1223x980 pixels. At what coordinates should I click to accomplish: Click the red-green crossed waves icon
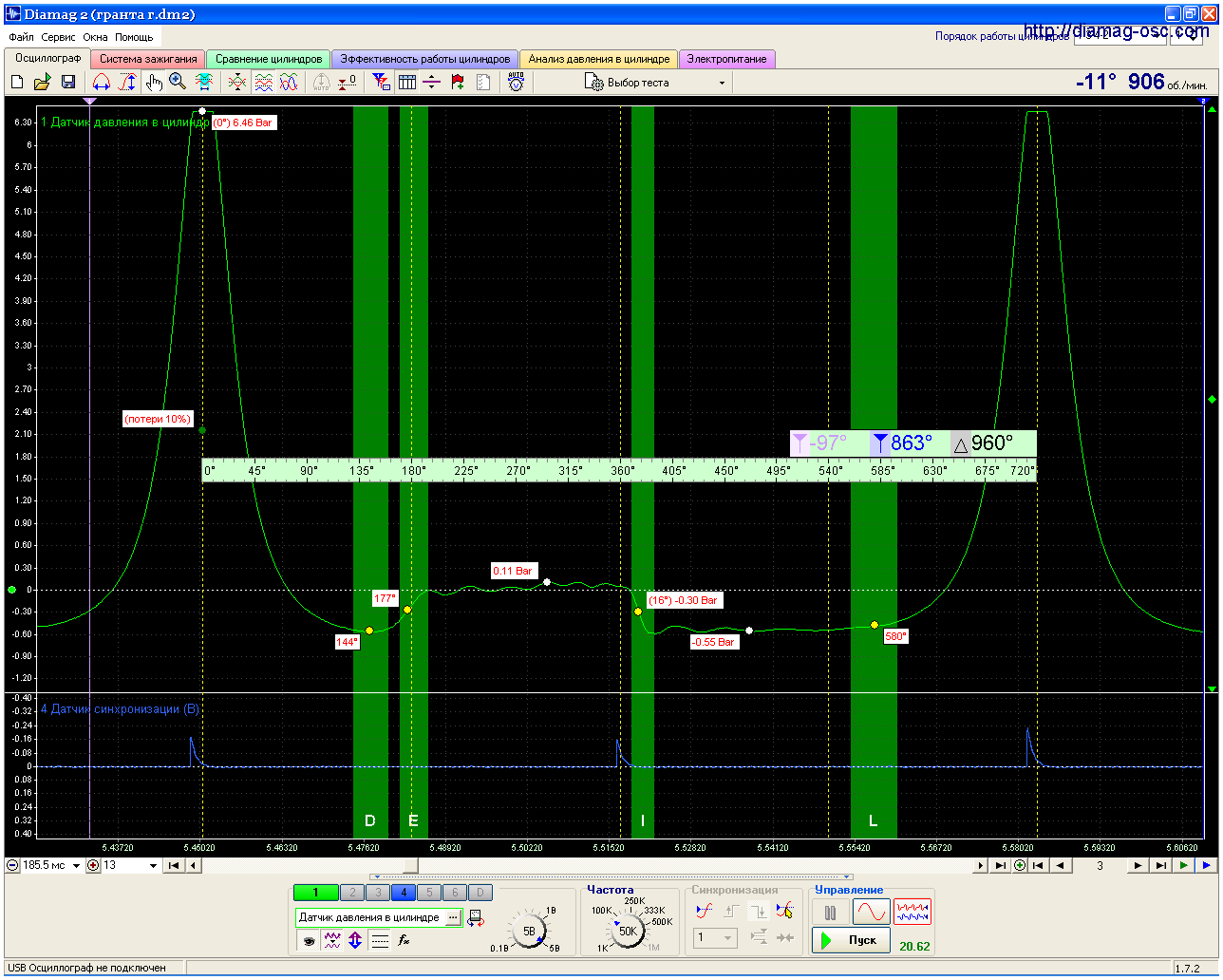[x=237, y=83]
